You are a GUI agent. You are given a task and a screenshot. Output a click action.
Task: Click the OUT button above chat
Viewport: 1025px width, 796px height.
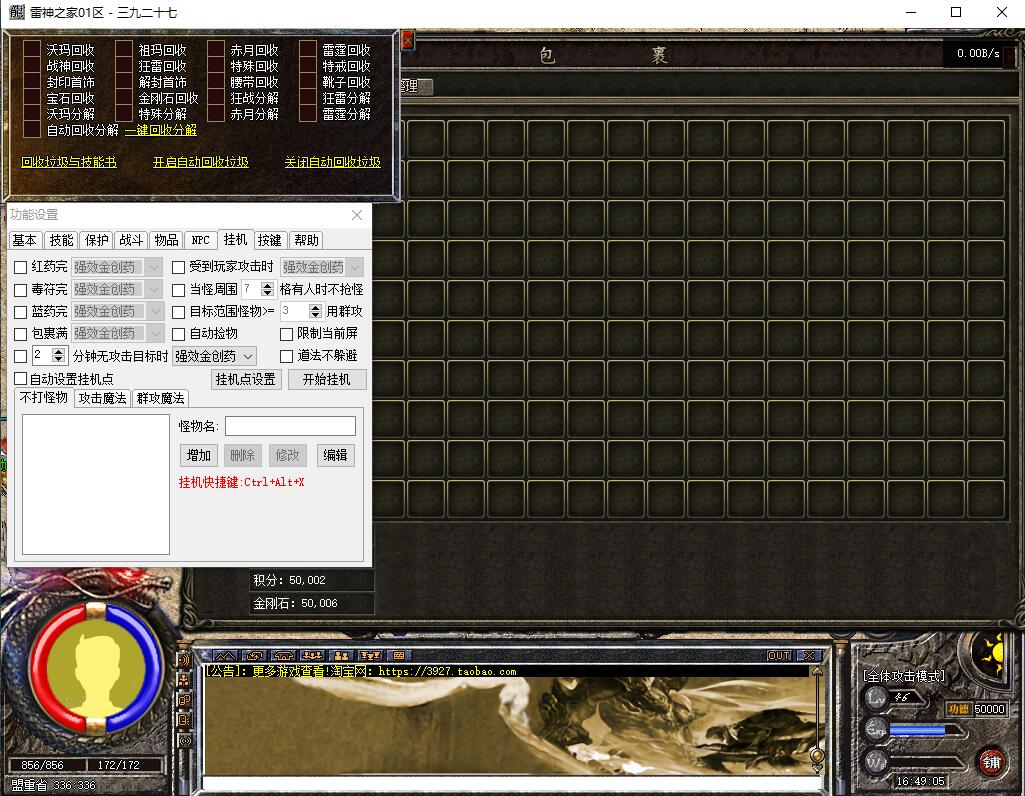point(778,656)
